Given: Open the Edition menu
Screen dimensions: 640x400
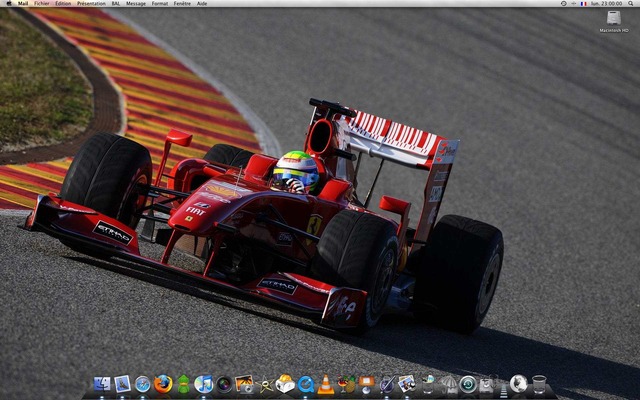Looking at the screenshot, I should (63, 3).
